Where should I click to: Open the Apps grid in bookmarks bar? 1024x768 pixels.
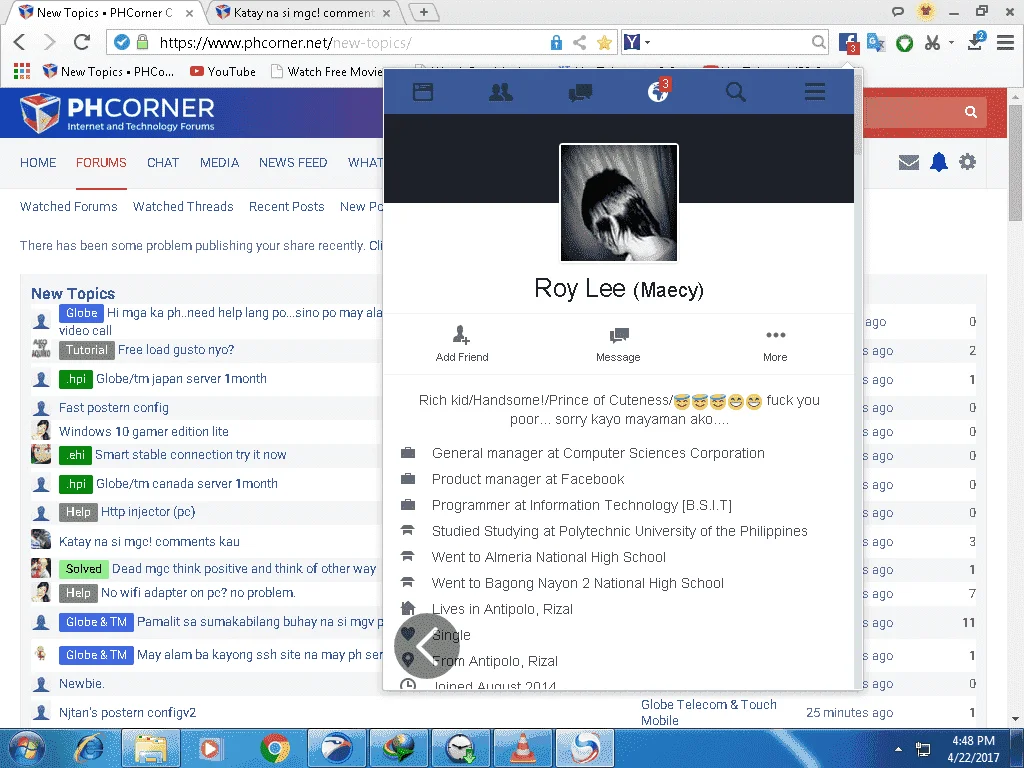click(22, 71)
